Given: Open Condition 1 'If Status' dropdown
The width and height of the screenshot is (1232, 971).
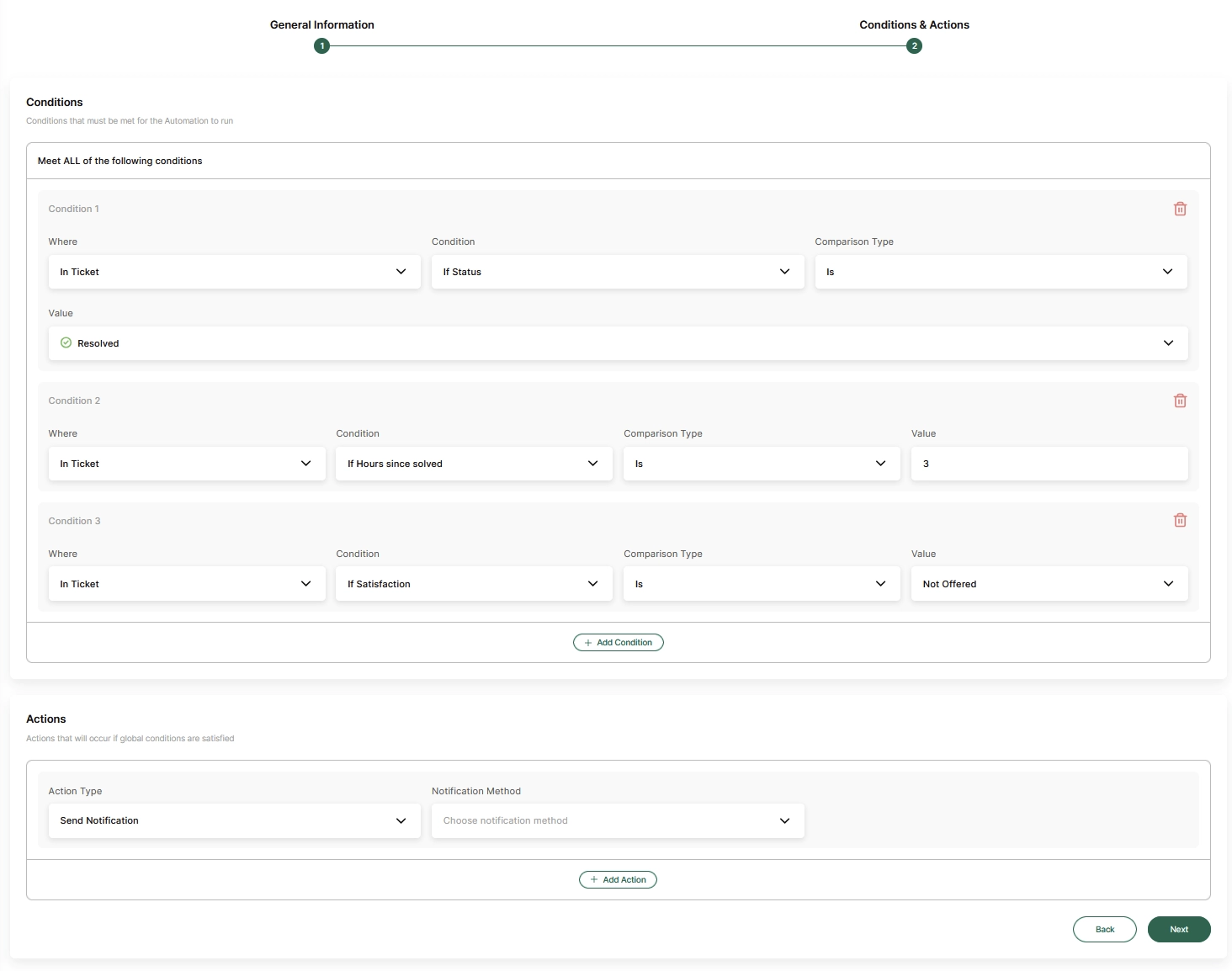Looking at the screenshot, I should coord(618,272).
